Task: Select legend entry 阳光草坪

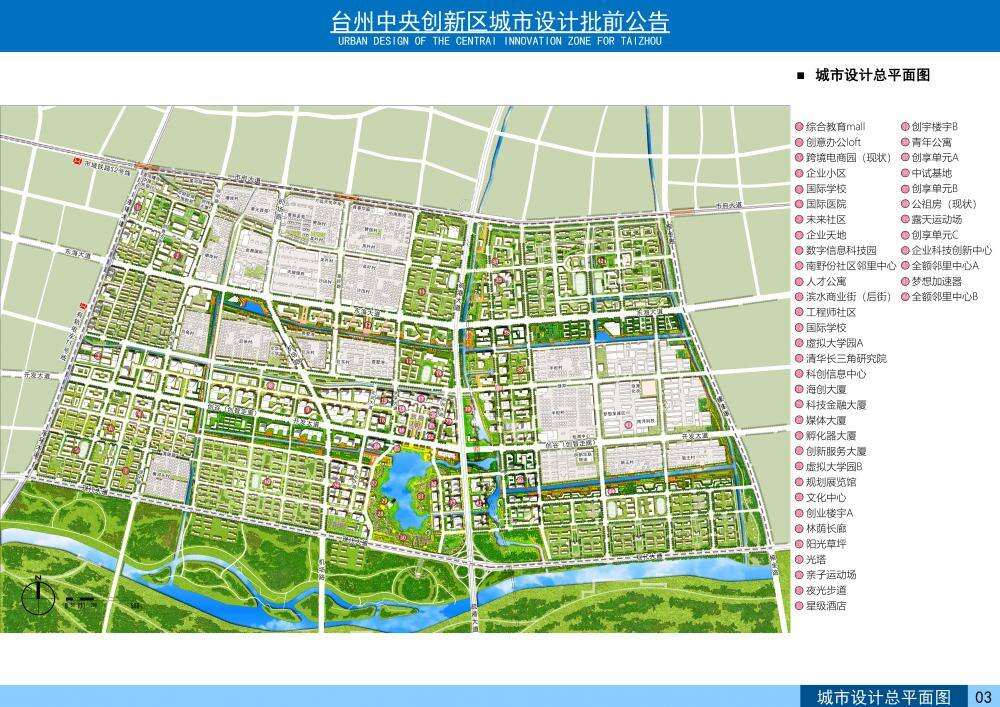Action: pyautogui.click(x=821, y=544)
